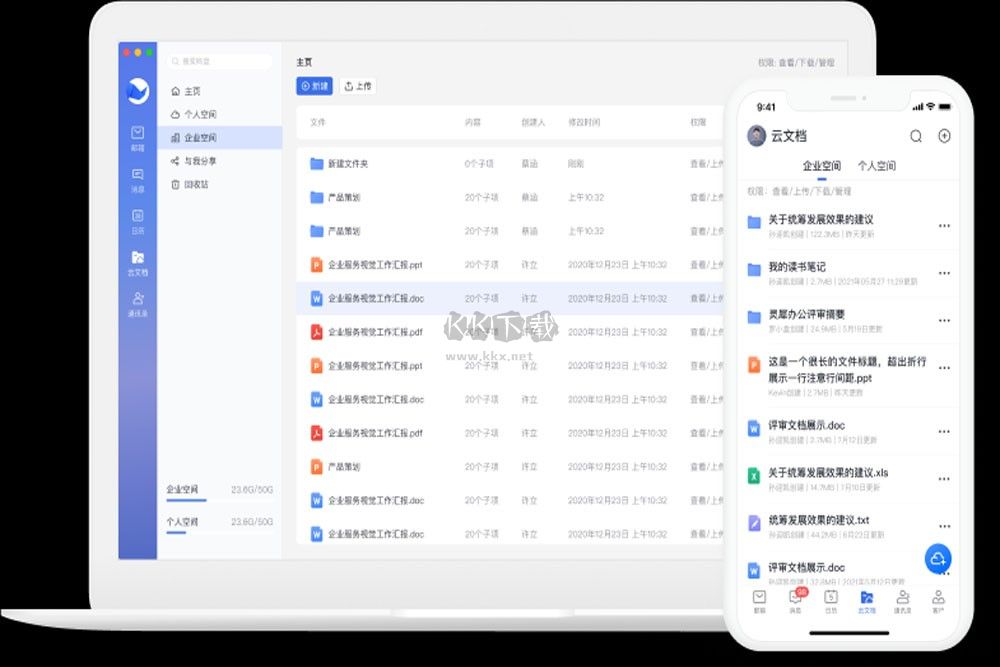Click the 新建 (New) button
Viewport: 1000px width, 667px height.
pyautogui.click(x=314, y=86)
